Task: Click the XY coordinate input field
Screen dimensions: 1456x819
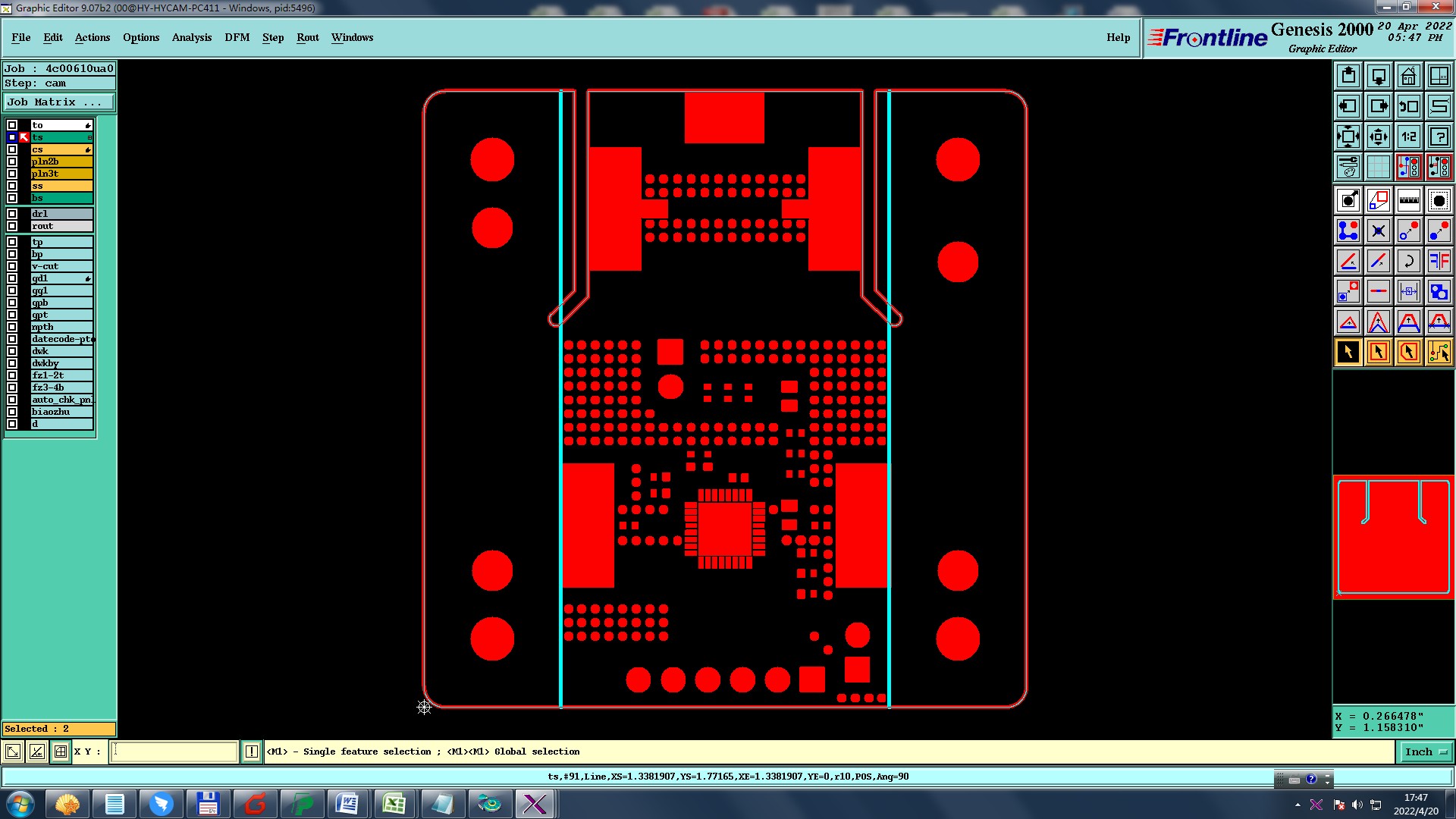Action: point(174,752)
